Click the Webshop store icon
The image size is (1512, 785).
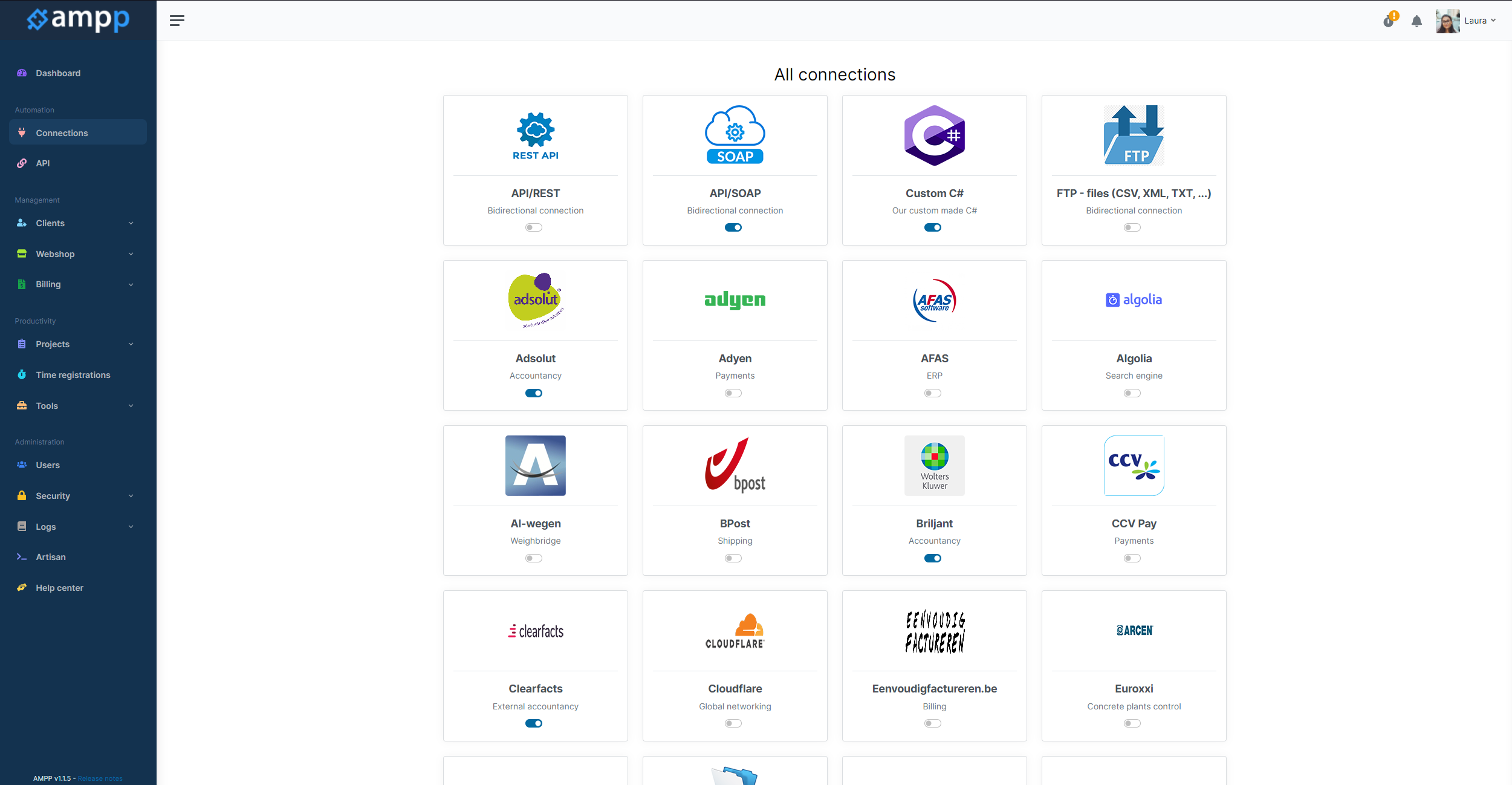point(22,253)
